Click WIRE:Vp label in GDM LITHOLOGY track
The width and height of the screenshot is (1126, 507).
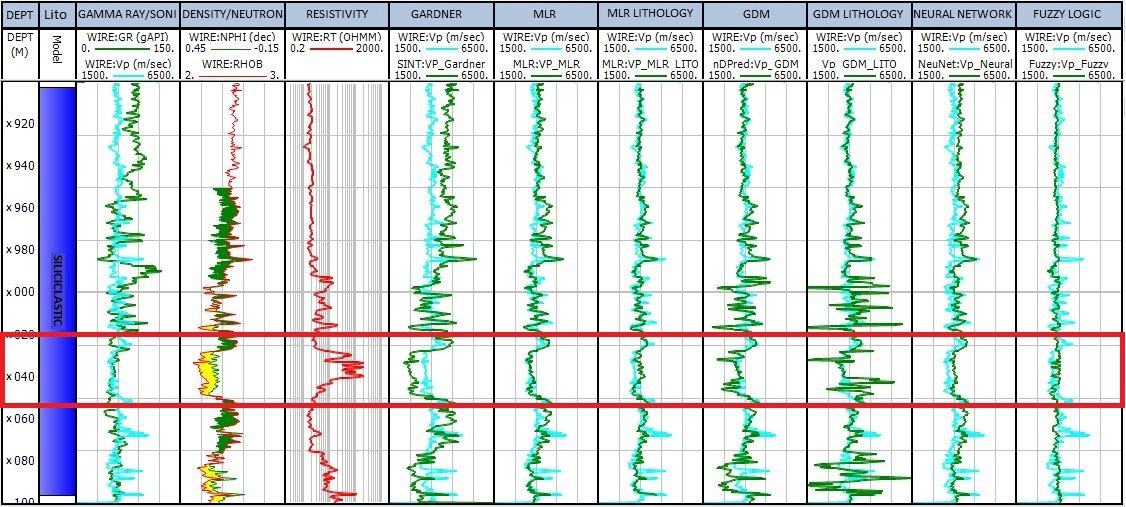[859, 35]
